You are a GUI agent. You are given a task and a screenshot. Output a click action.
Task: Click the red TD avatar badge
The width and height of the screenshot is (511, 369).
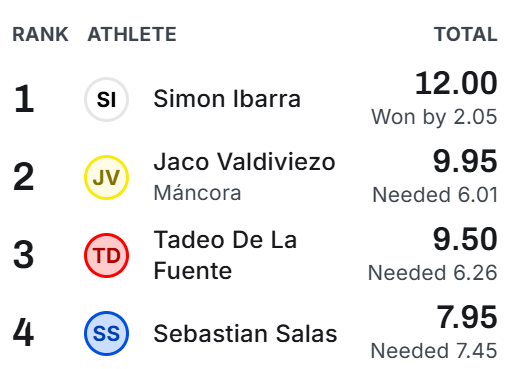(106, 255)
